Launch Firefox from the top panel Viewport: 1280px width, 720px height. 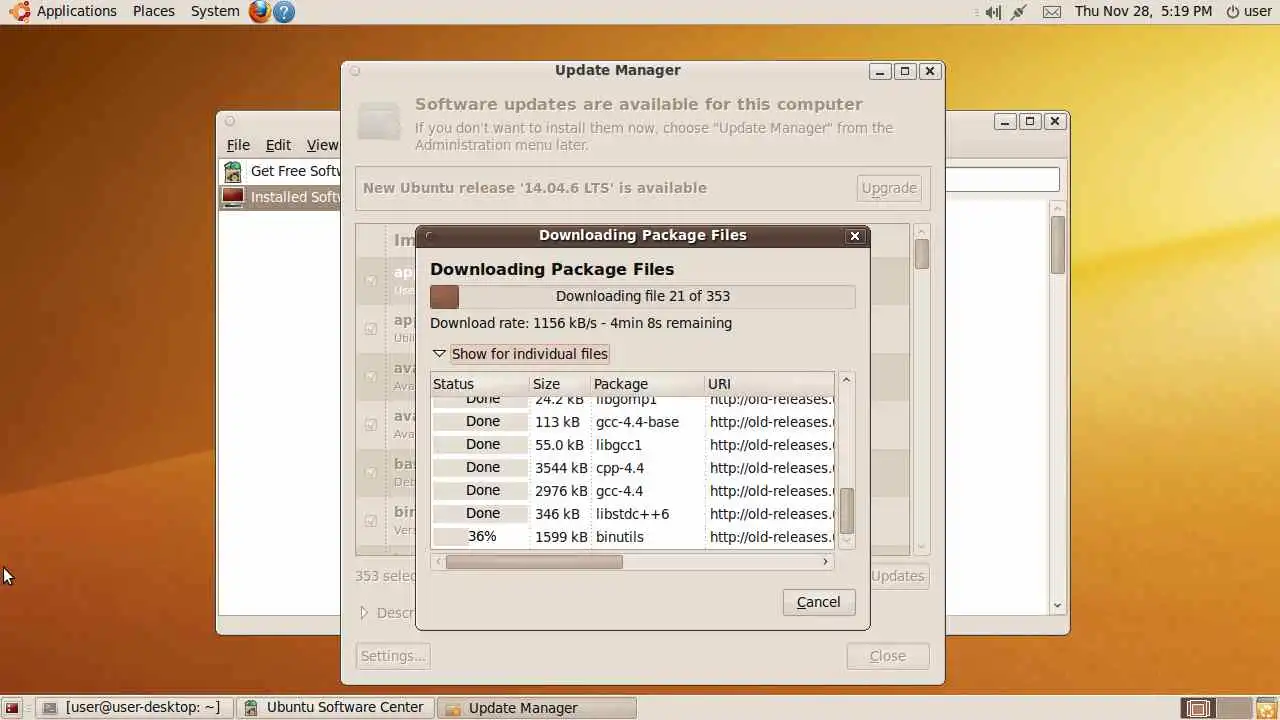coord(260,11)
